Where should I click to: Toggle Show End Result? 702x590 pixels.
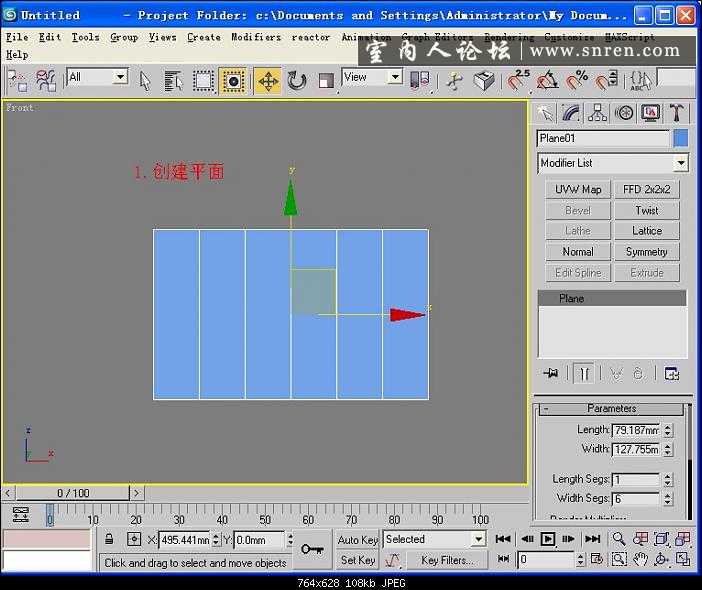[584, 373]
